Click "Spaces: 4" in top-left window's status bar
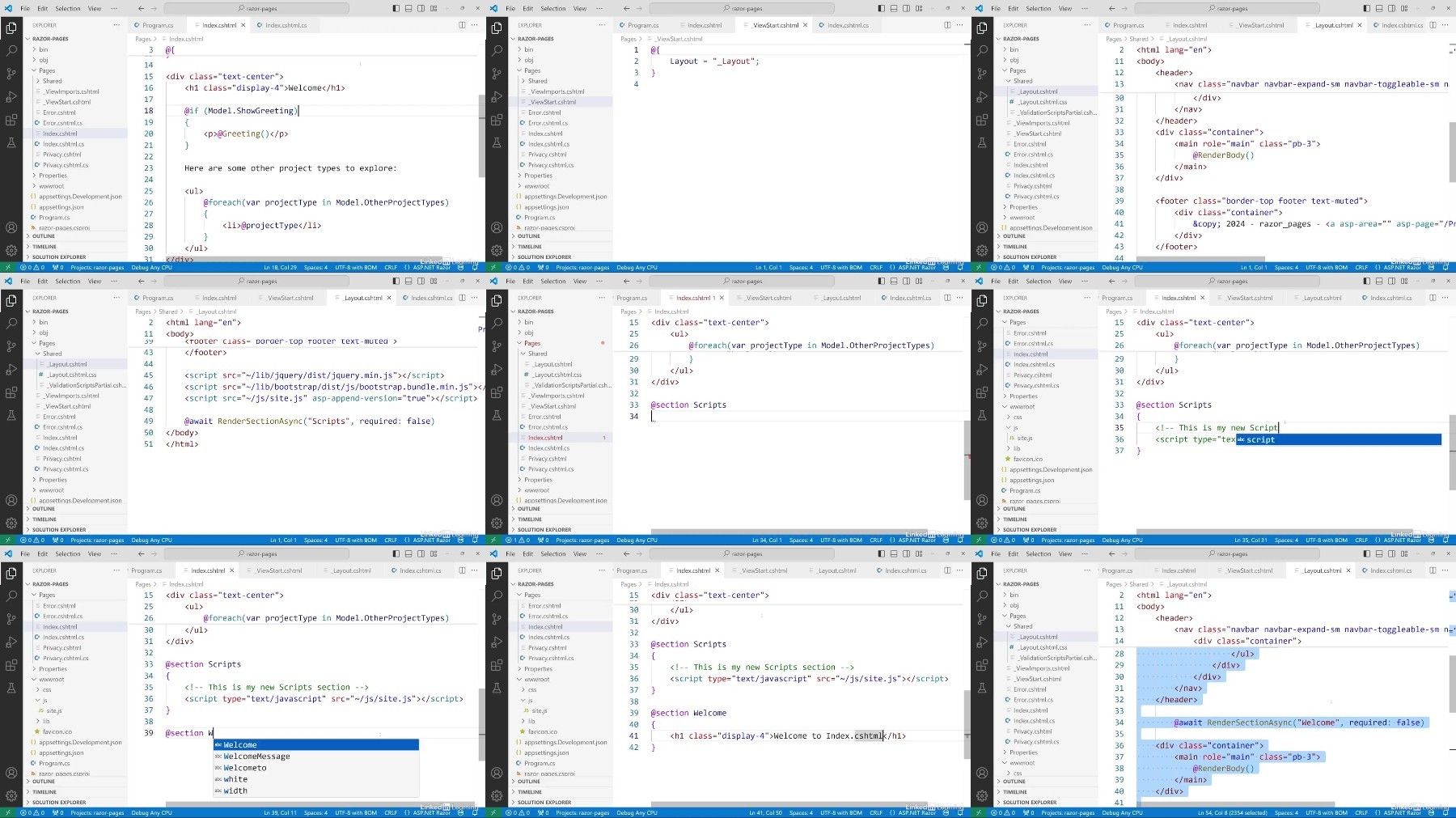This screenshot has height=818, width=1456. (316, 267)
